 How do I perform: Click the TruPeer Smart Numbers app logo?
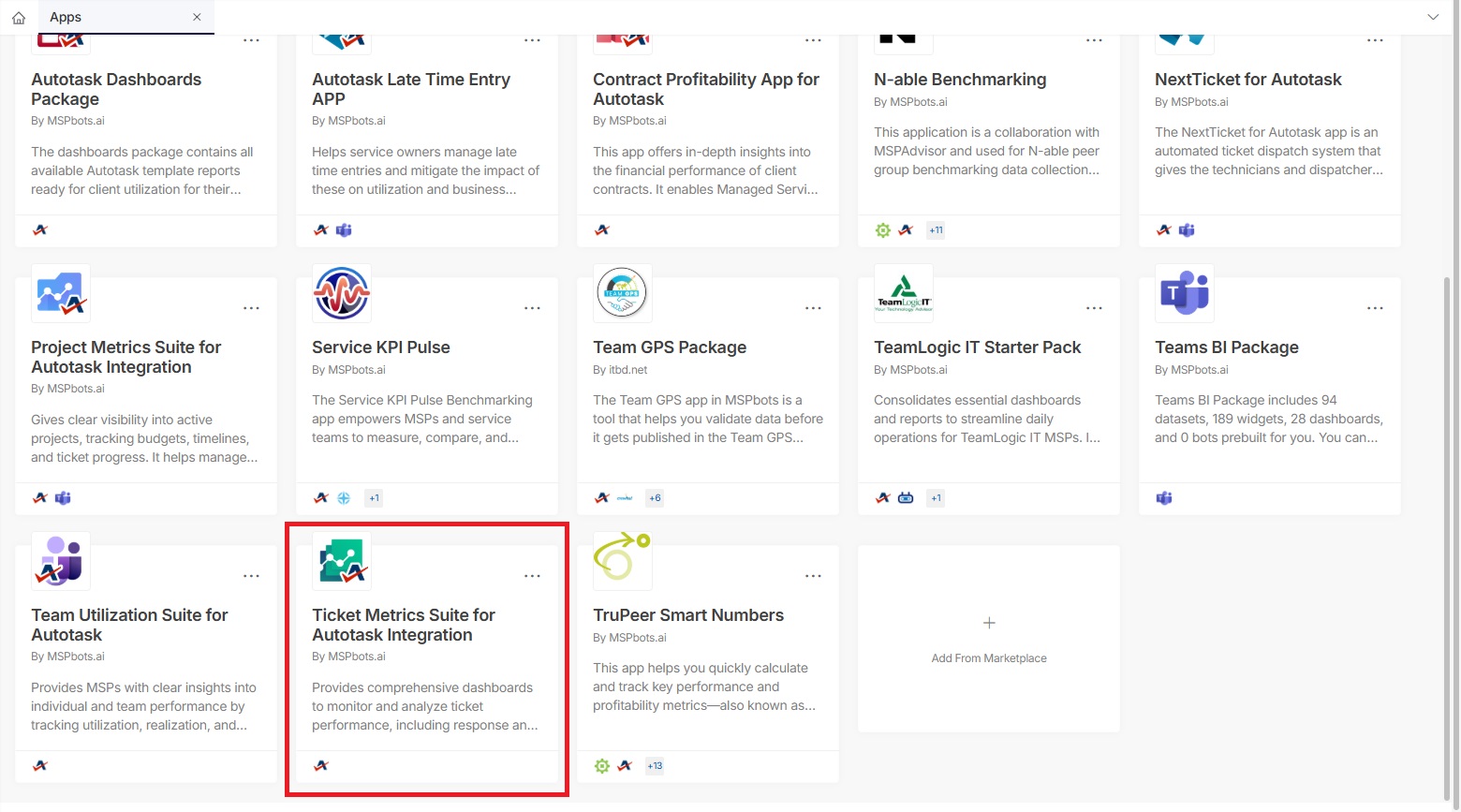tap(622, 561)
